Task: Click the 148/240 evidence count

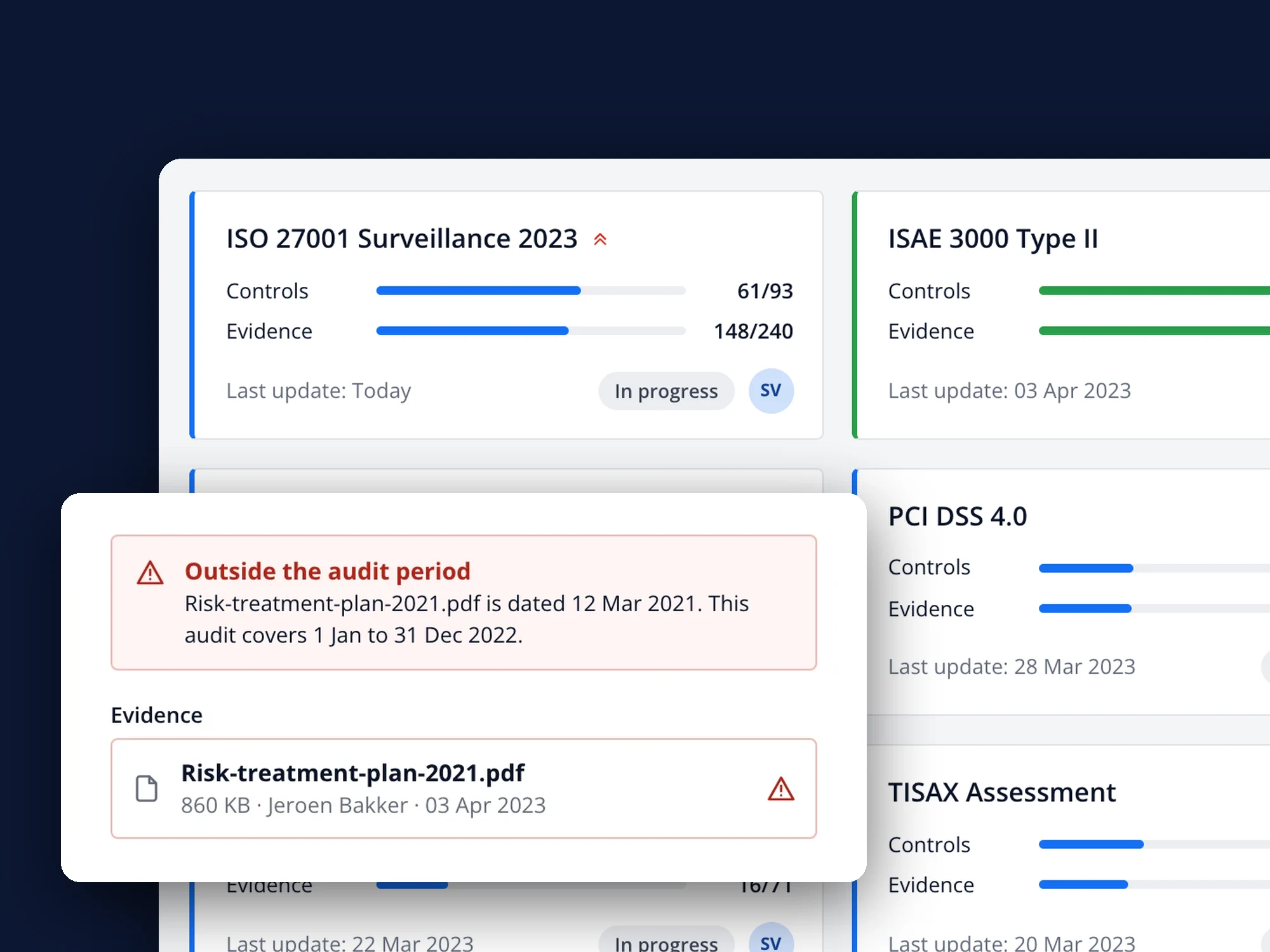Action: (754, 331)
